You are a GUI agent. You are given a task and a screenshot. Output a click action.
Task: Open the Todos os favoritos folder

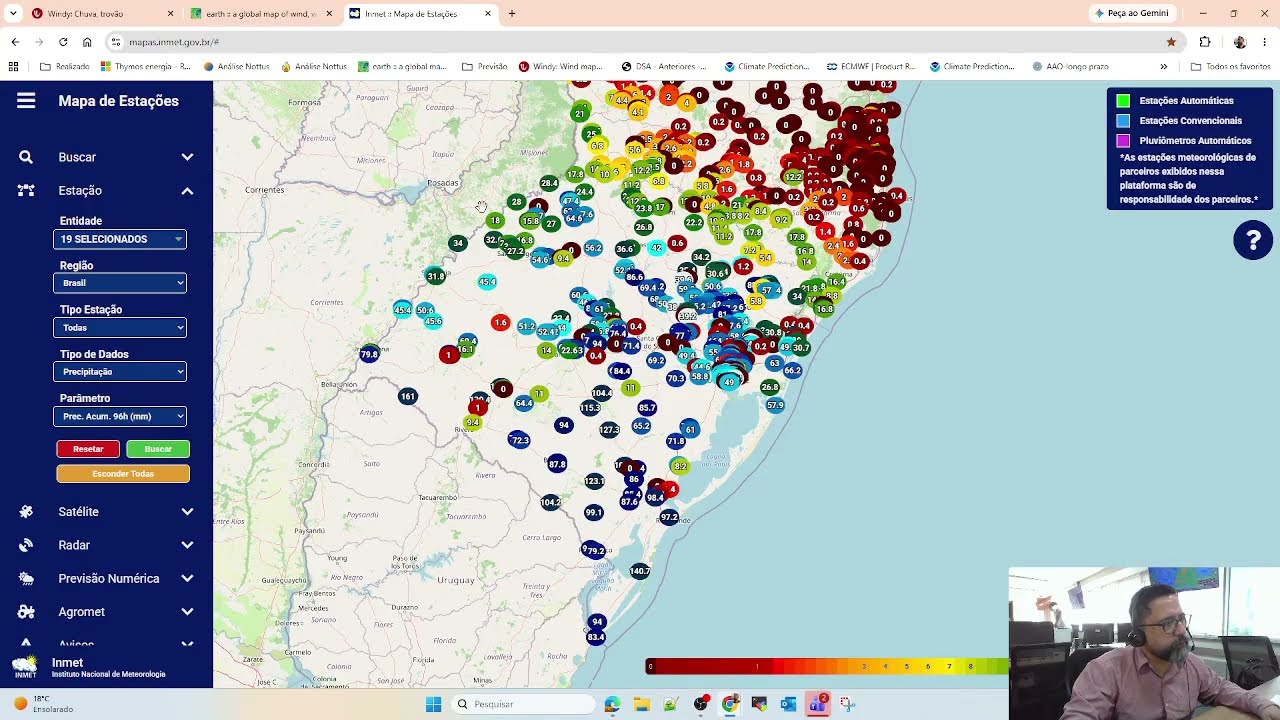point(1230,66)
